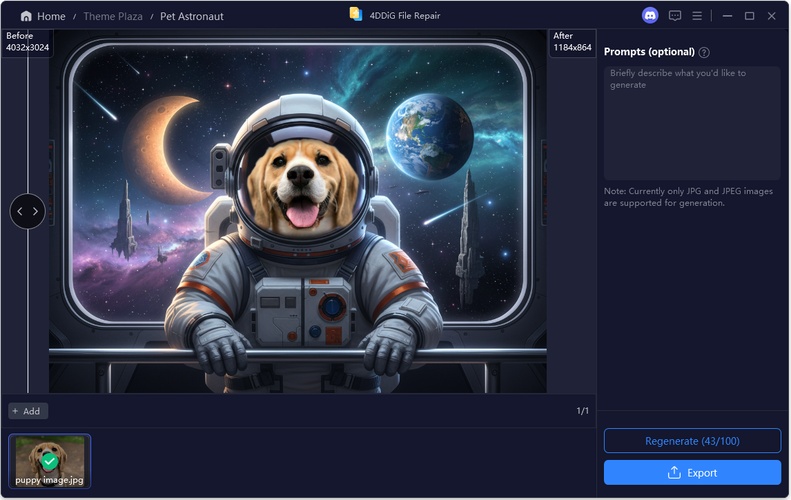Open the Discord community icon
The height and width of the screenshot is (500, 791).
click(x=650, y=16)
